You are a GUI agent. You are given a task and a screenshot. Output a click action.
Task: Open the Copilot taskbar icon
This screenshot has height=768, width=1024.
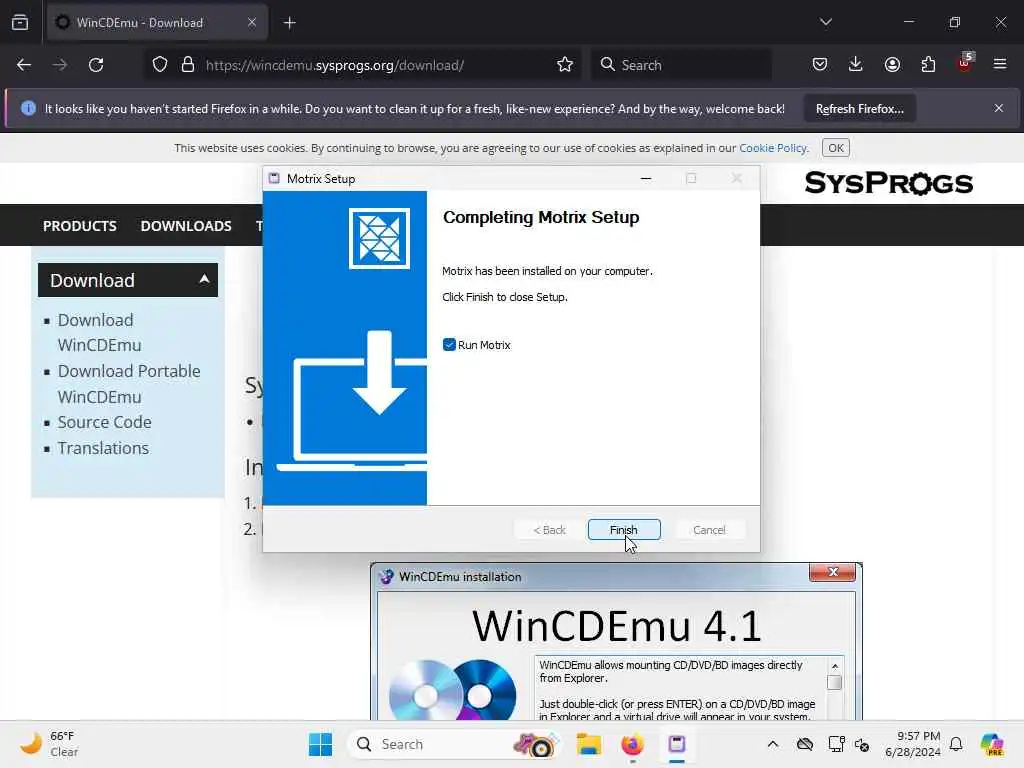pos(991,744)
